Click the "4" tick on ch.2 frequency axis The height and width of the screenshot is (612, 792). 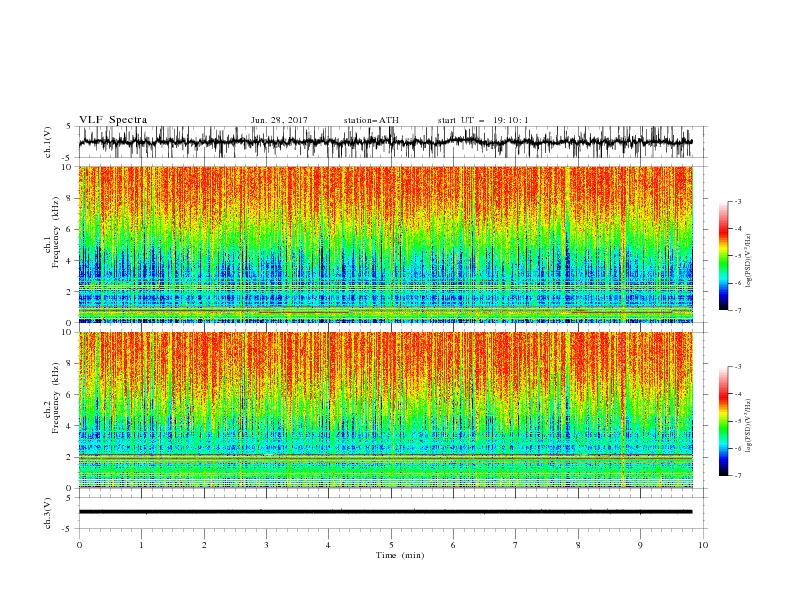click(71, 426)
